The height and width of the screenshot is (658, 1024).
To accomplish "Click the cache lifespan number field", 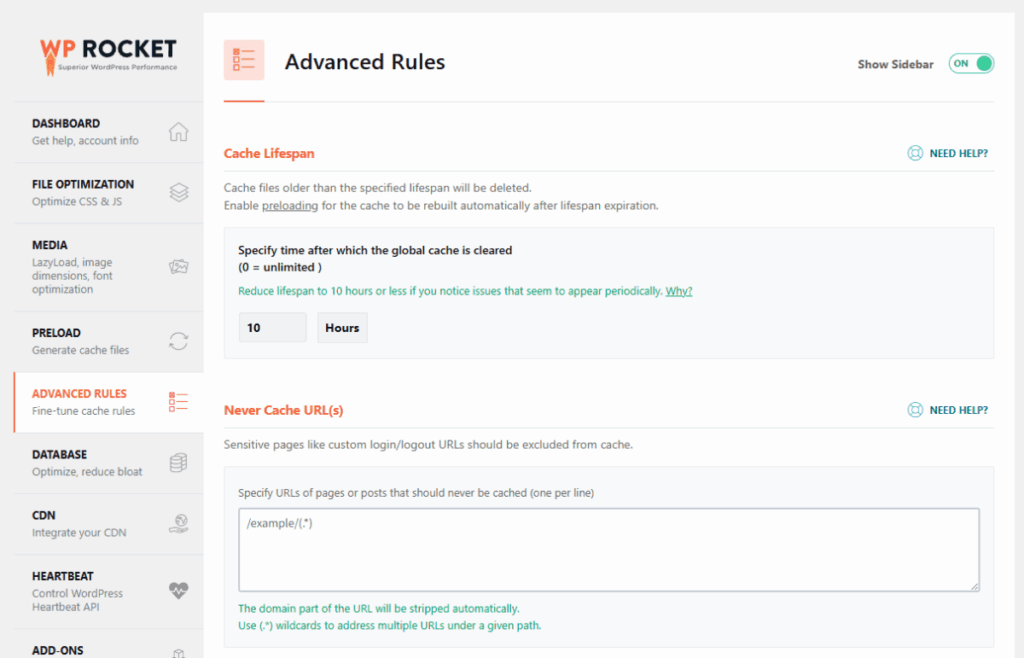I will point(272,328).
